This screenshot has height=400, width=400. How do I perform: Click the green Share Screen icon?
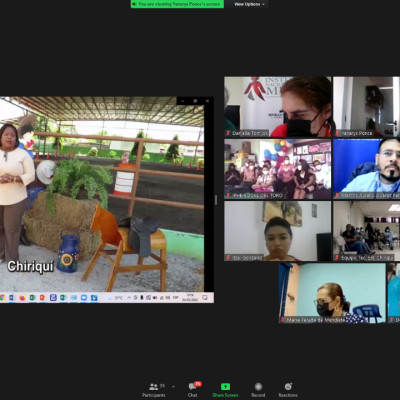point(225,386)
